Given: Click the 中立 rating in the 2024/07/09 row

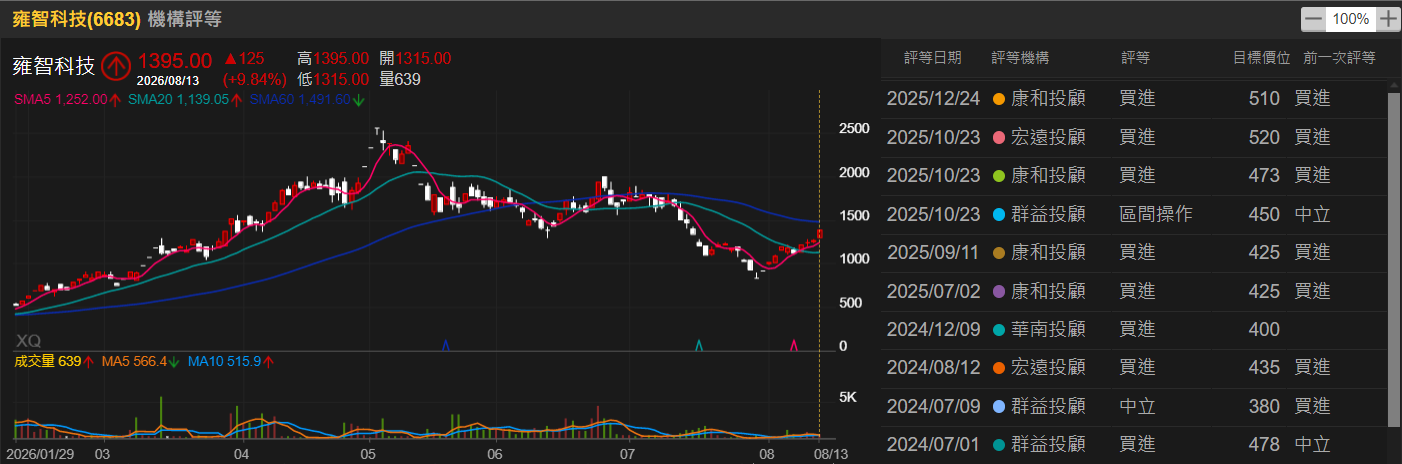Looking at the screenshot, I should click(1138, 406).
